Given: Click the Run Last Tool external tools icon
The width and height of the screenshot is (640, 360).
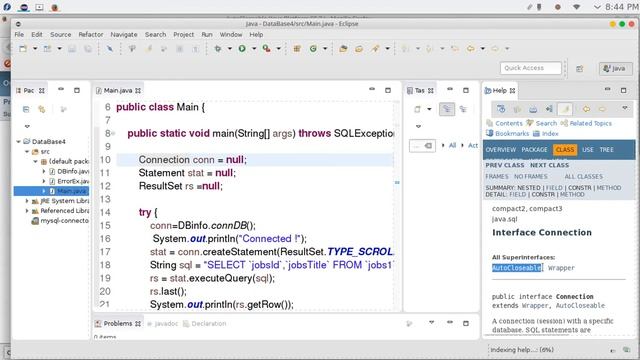Looking at the screenshot, I should pyautogui.click(x=267, y=49).
